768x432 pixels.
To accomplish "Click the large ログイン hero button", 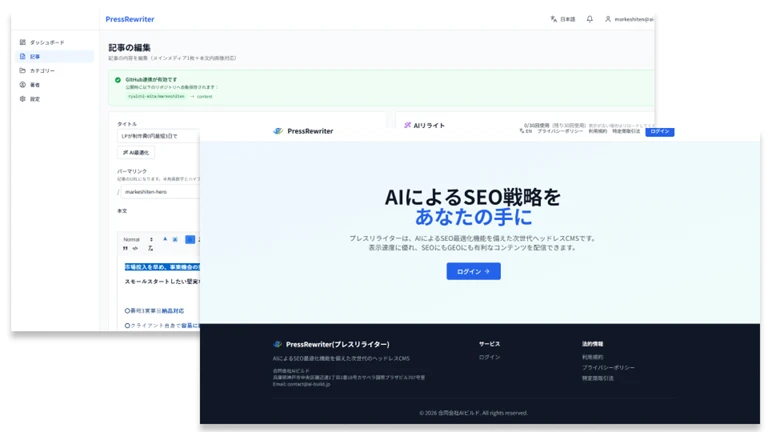I will click(473, 271).
